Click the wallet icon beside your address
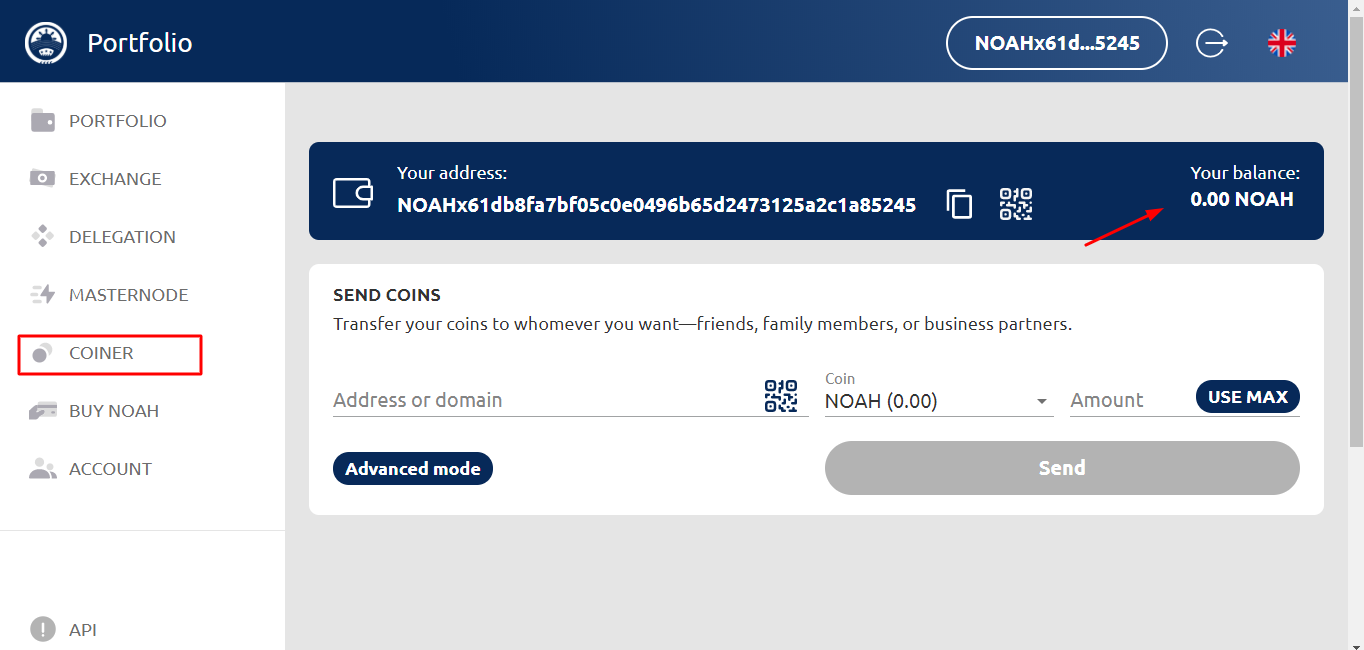The image size is (1364, 650). (x=353, y=192)
